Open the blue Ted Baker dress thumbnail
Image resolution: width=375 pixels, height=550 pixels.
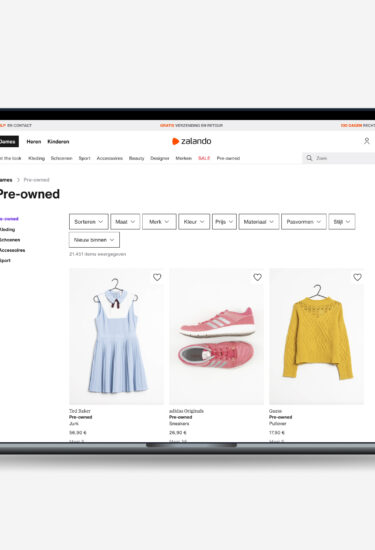[116, 336]
